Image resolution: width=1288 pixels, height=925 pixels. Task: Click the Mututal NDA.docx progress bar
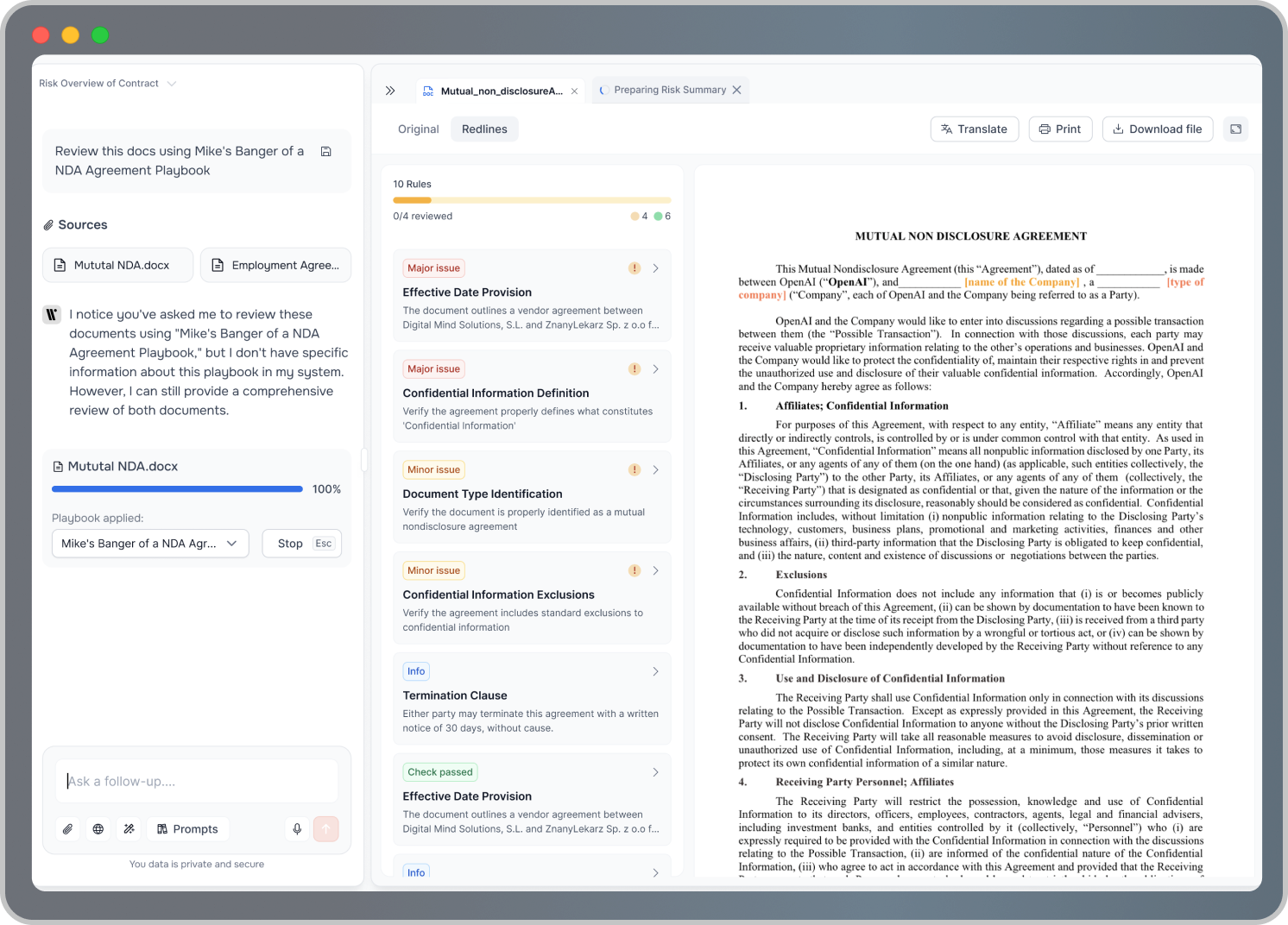tap(177, 489)
